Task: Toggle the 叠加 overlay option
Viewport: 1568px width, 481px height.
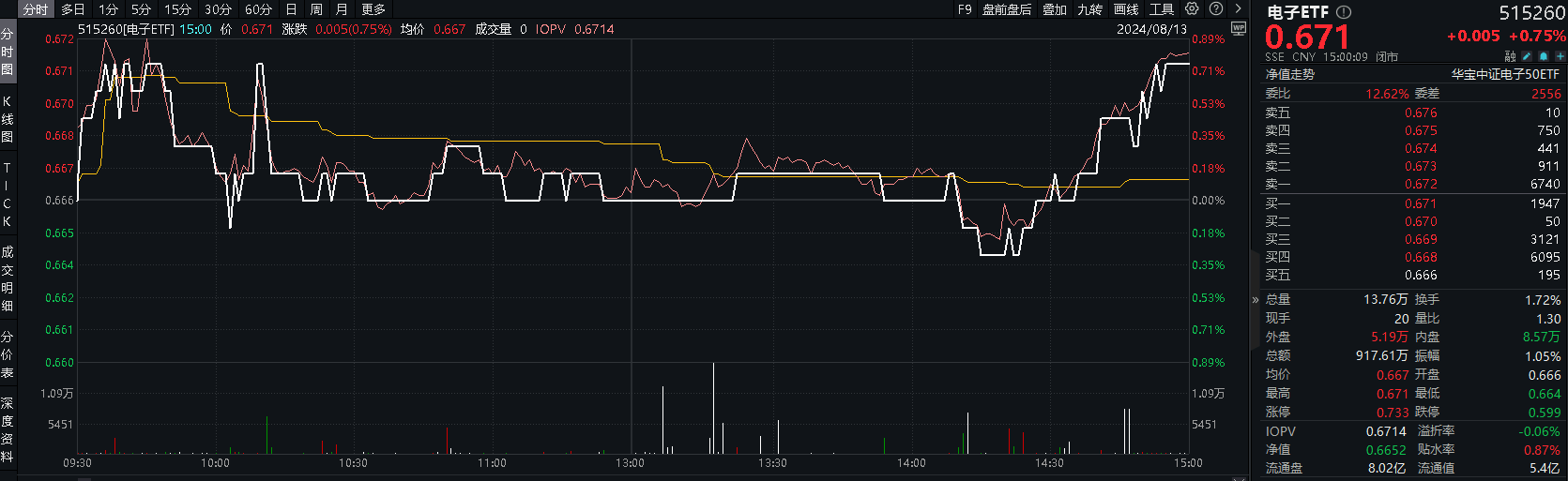Action: [x=1055, y=9]
